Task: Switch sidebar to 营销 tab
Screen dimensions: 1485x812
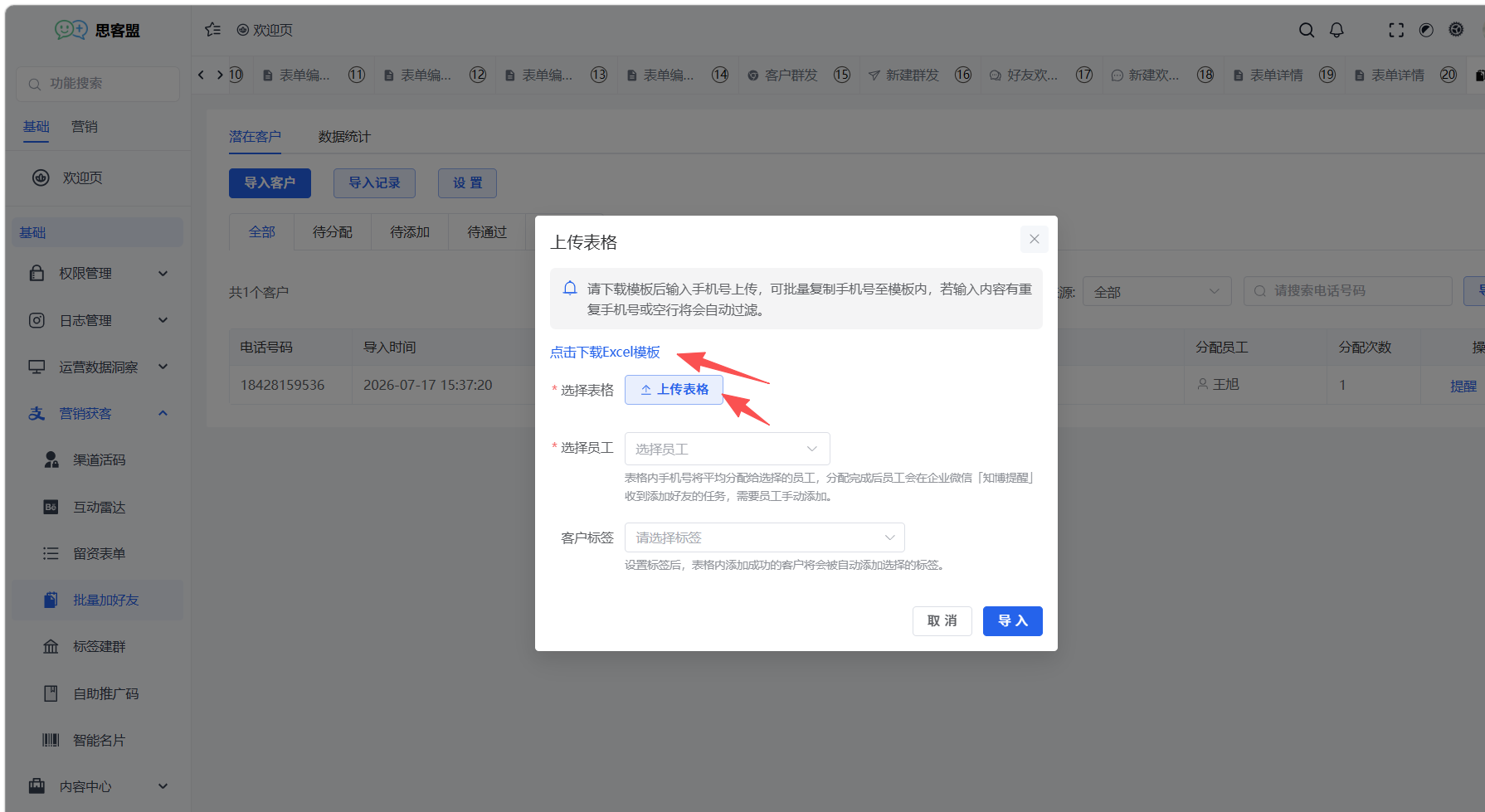Action: [85, 127]
